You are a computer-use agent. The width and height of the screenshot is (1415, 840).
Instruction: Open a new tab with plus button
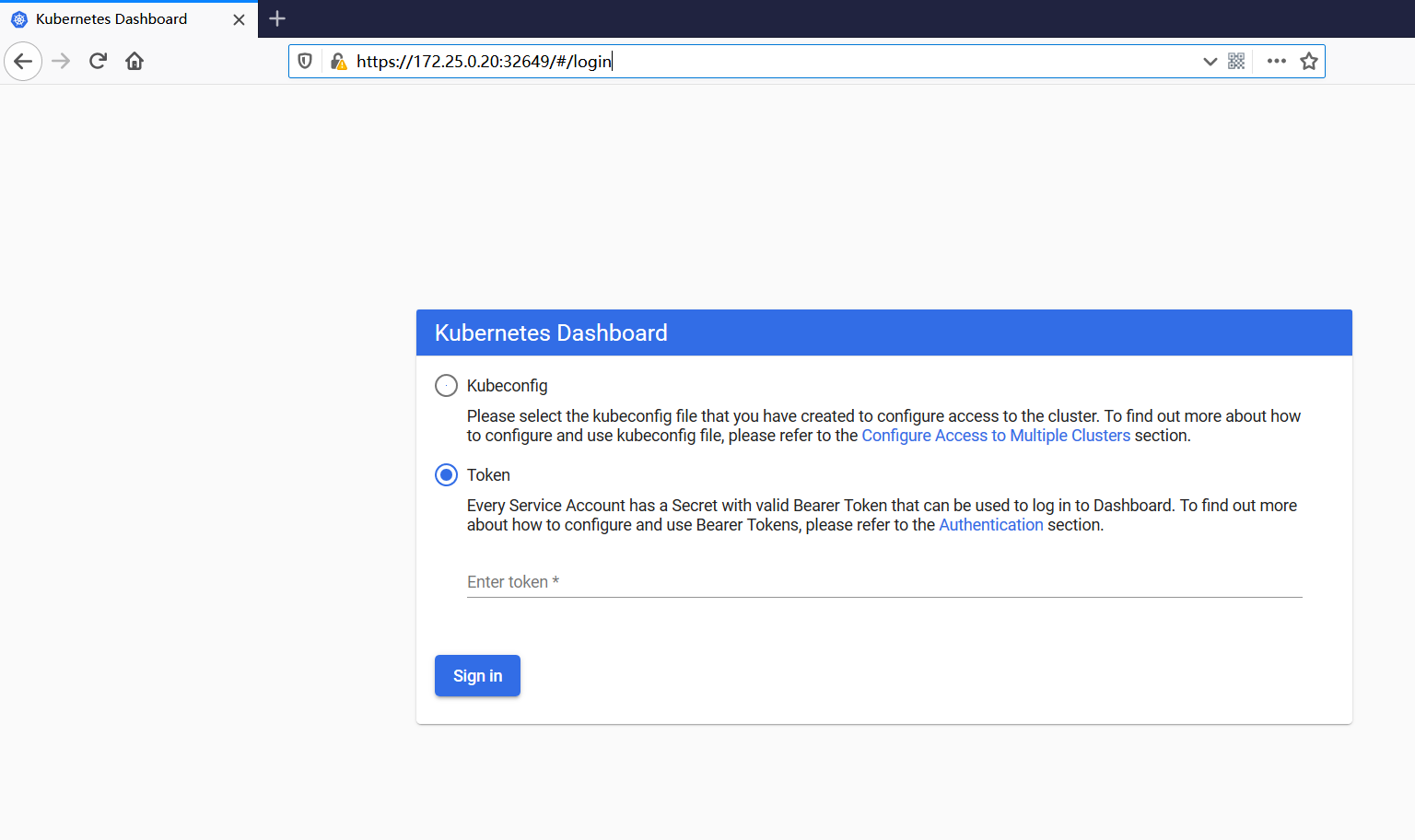[x=277, y=18]
